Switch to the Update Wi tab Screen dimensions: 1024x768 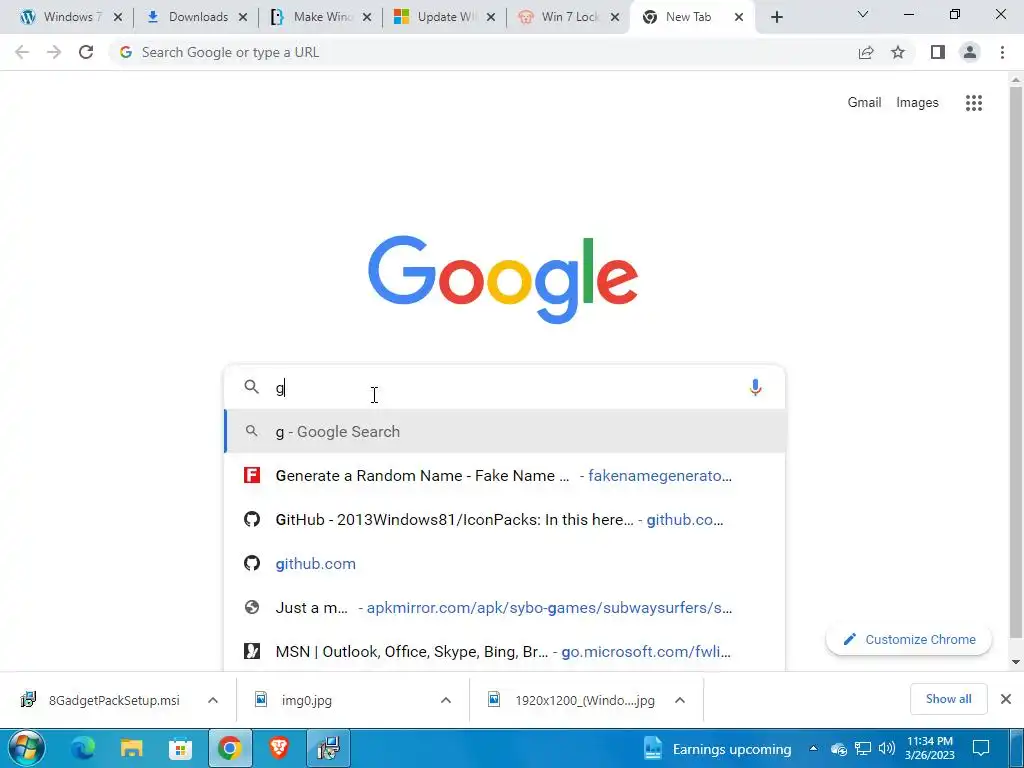[x=443, y=18]
